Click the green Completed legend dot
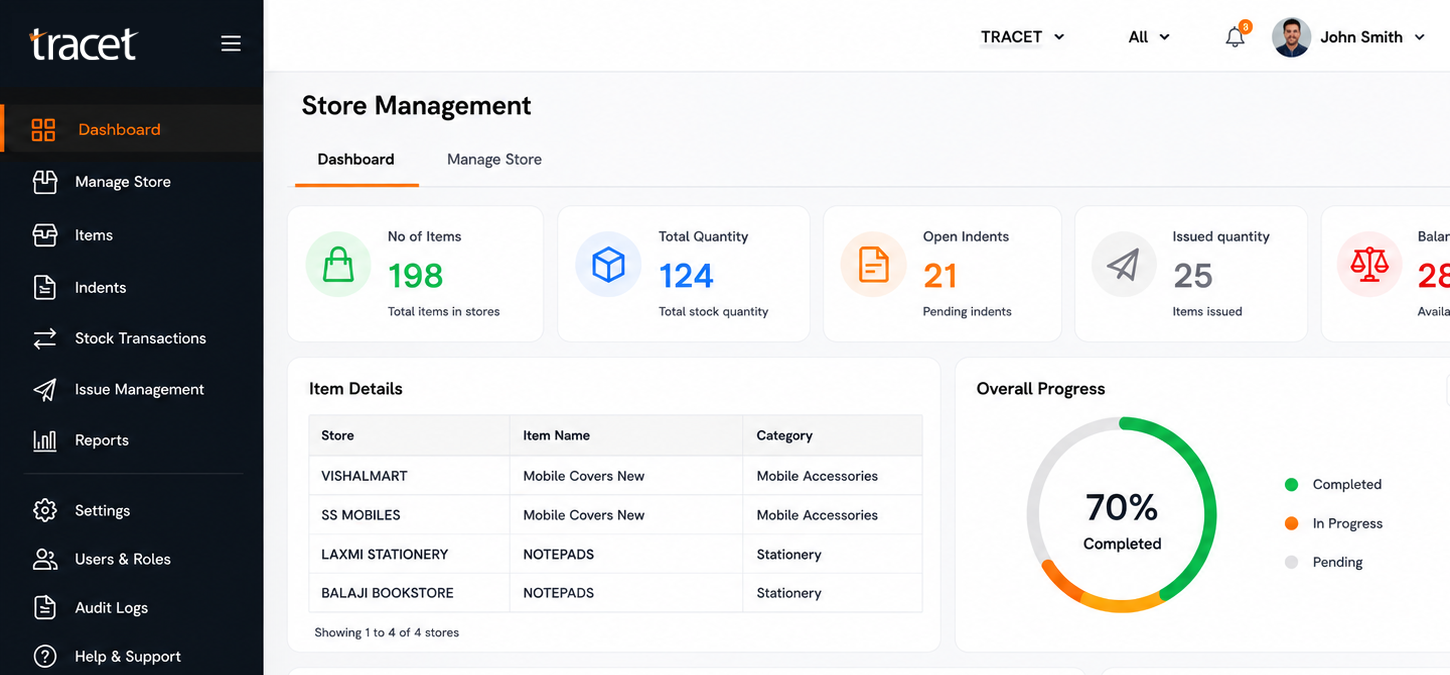The image size is (1450, 675). (1291, 485)
